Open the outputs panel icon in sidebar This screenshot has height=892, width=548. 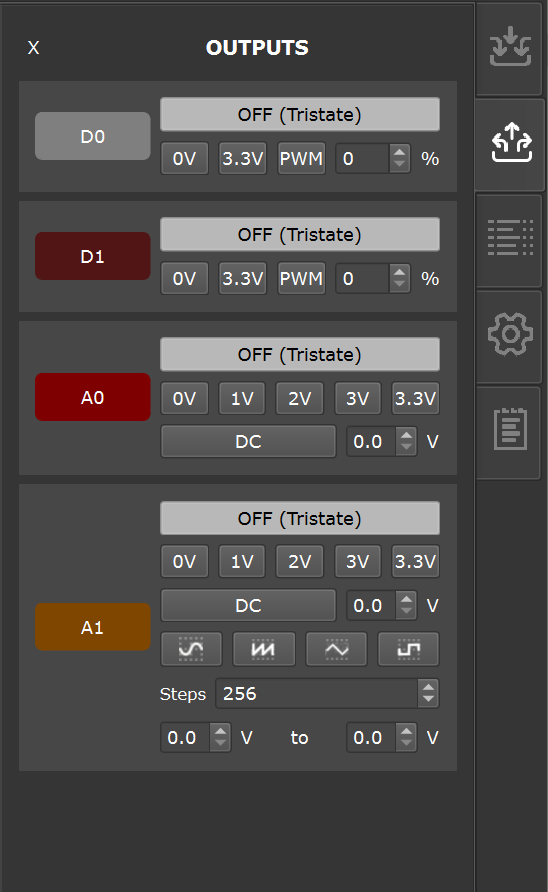click(x=512, y=142)
